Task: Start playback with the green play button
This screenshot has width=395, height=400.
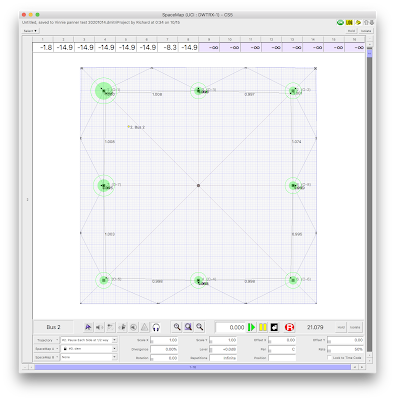Action: (252, 327)
